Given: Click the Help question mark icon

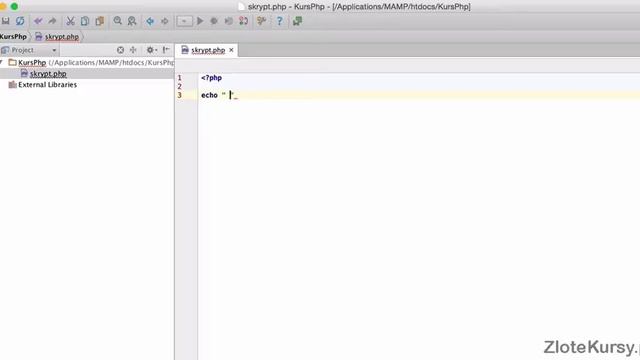Looking at the screenshot, I should (280, 21).
